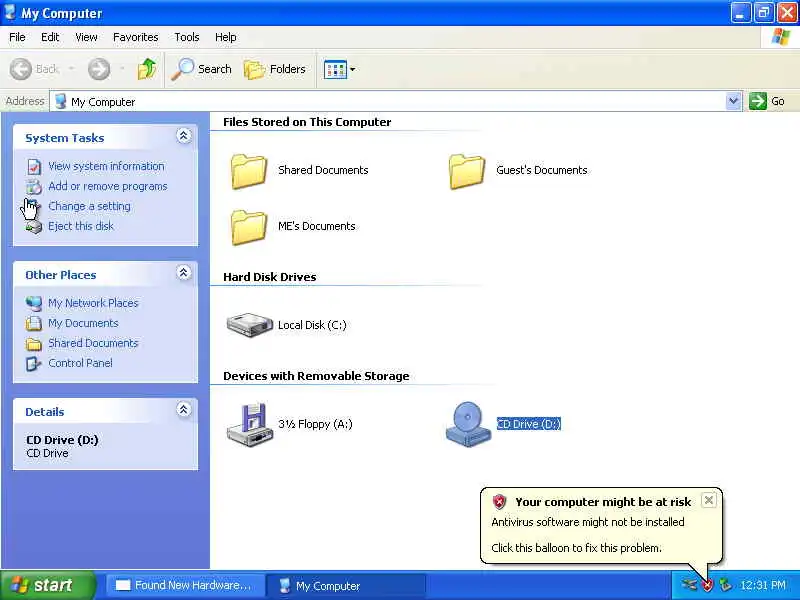Close the security warning balloon
Screen dimensions: 800x600
(x=709, y=501)
